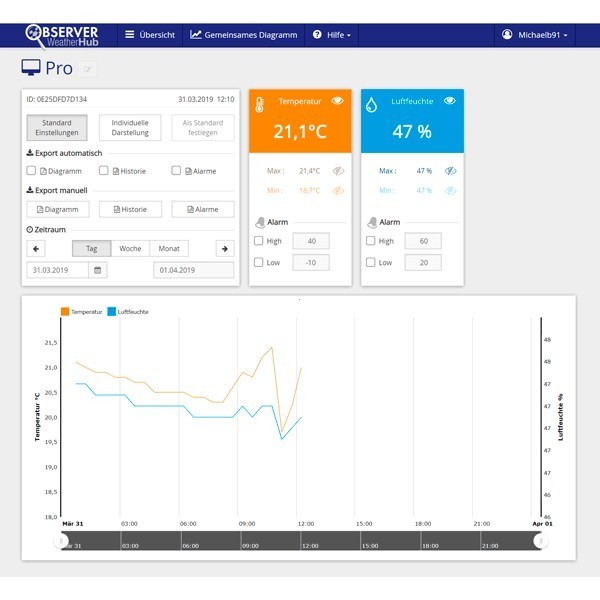Switch time range to Woche
Screen dimensions: 600x600
pyautogui.click(x=130, y=249)
